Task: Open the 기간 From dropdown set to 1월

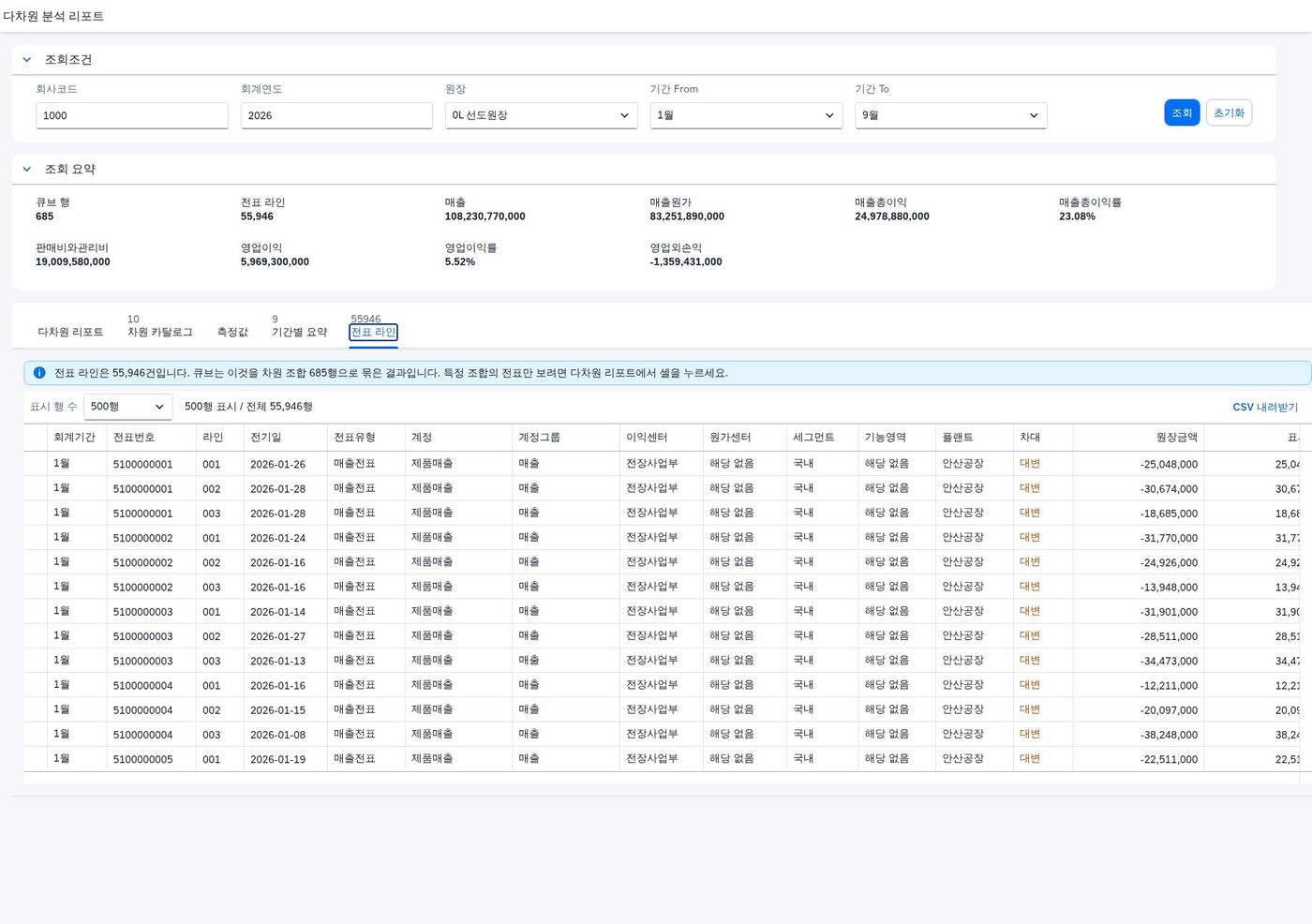Action: pyautogui.click(x=746, y=115)
